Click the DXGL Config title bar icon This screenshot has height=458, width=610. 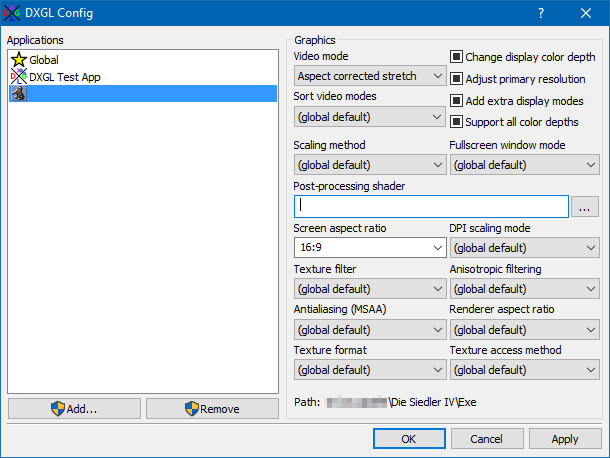coord(12,13)
